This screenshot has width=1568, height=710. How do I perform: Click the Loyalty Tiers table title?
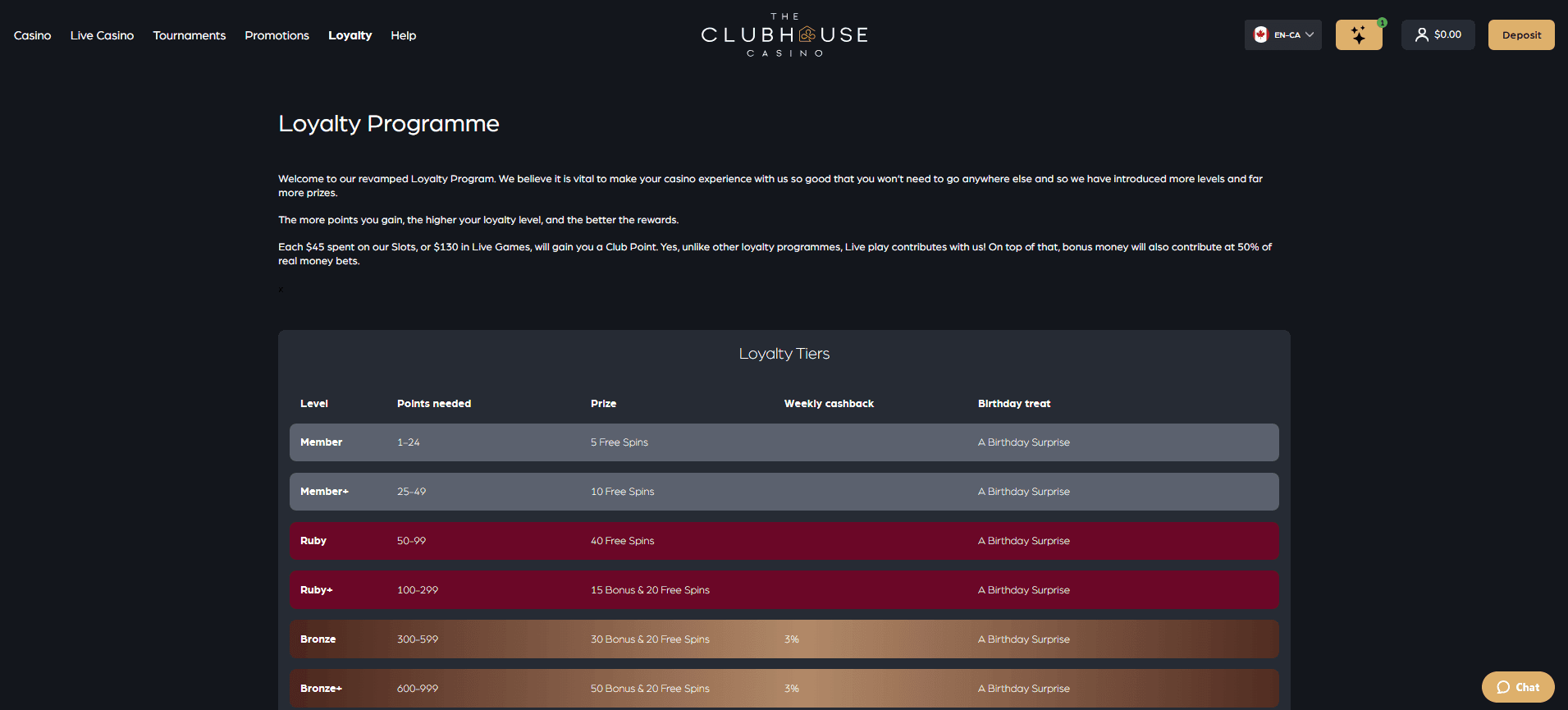pos(784,354)
